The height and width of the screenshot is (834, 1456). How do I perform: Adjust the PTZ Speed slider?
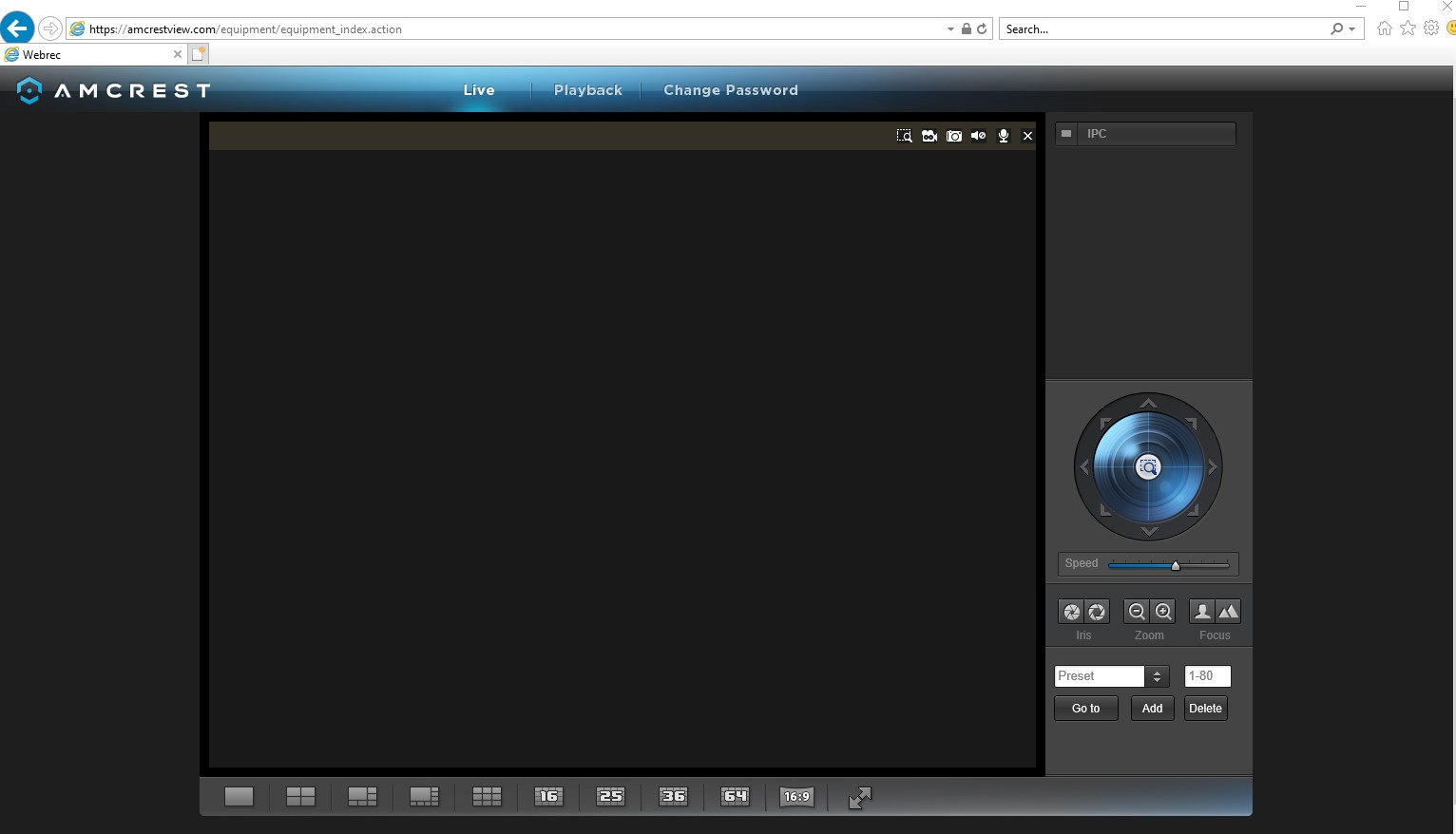(1169, 565)
